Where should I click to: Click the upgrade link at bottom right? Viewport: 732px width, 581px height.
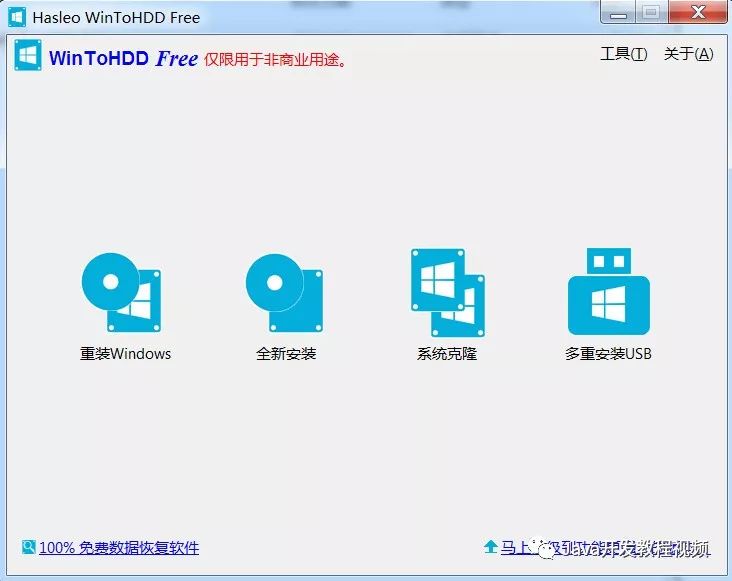tap(605, 548)
